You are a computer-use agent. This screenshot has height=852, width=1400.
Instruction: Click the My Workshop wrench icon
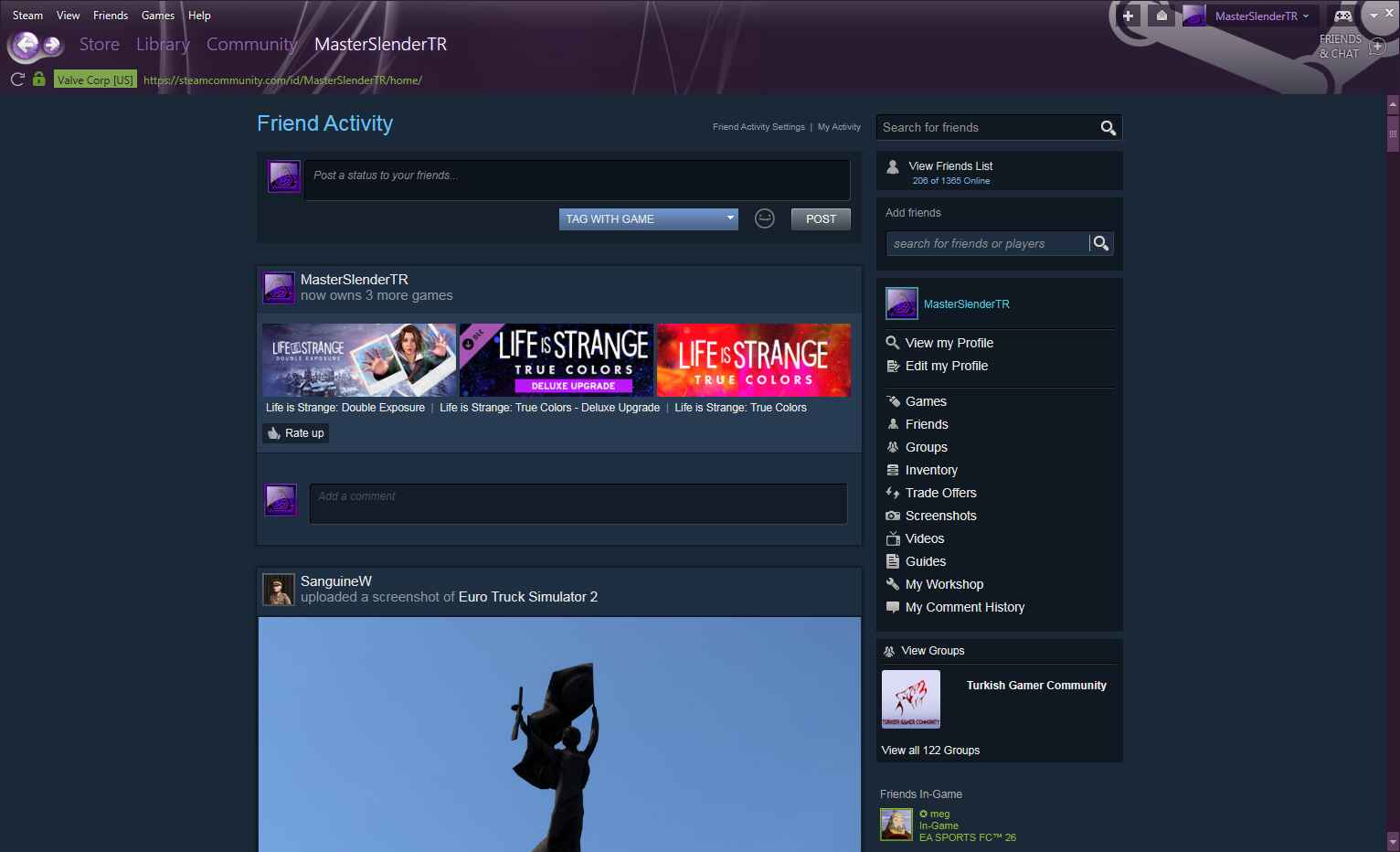pos(893,584)
